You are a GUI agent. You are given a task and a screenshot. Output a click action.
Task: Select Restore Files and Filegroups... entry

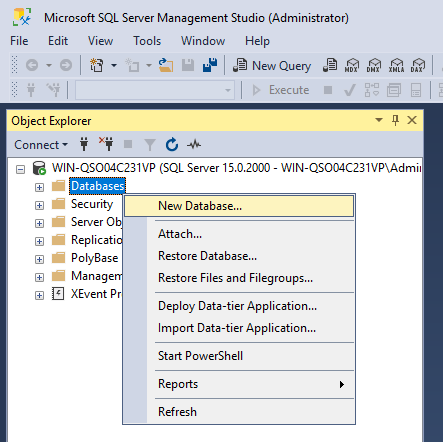click(239, 278)
